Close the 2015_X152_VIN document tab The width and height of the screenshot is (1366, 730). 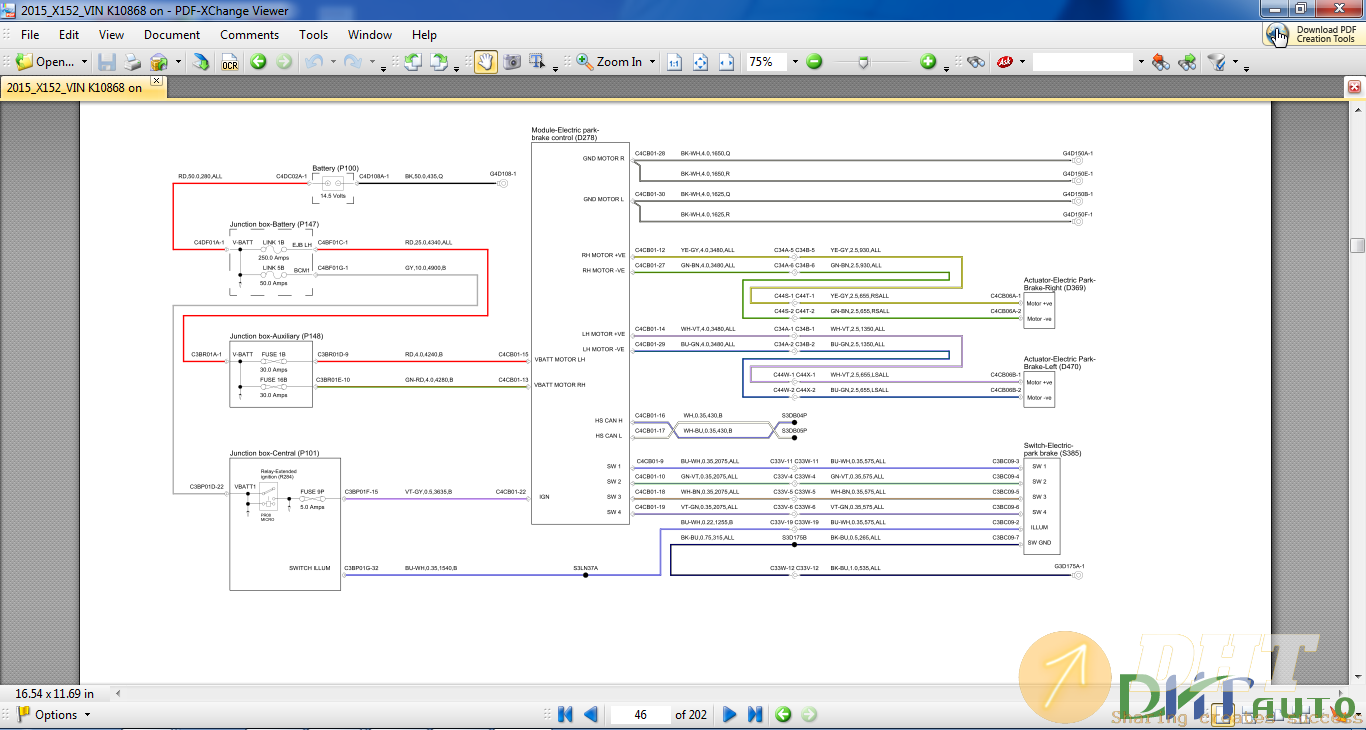coord(157,82)
